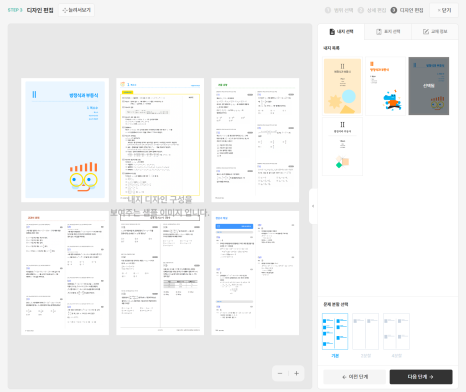
Task: Select the orange circle inner page design
Action: click(342, 86)
